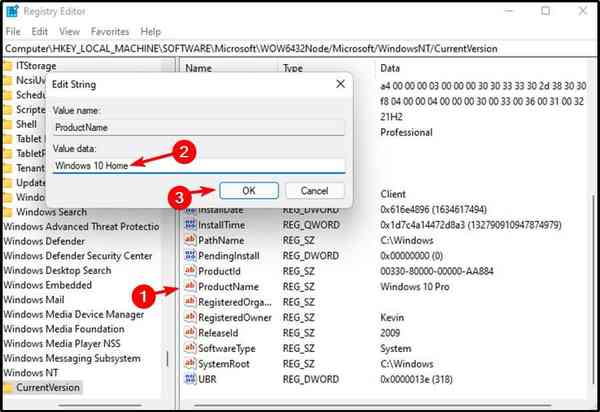The width and height of the screenshot is (600, 412).
Task: Click the ProductName value name text
Action: [x=228, y=287]
